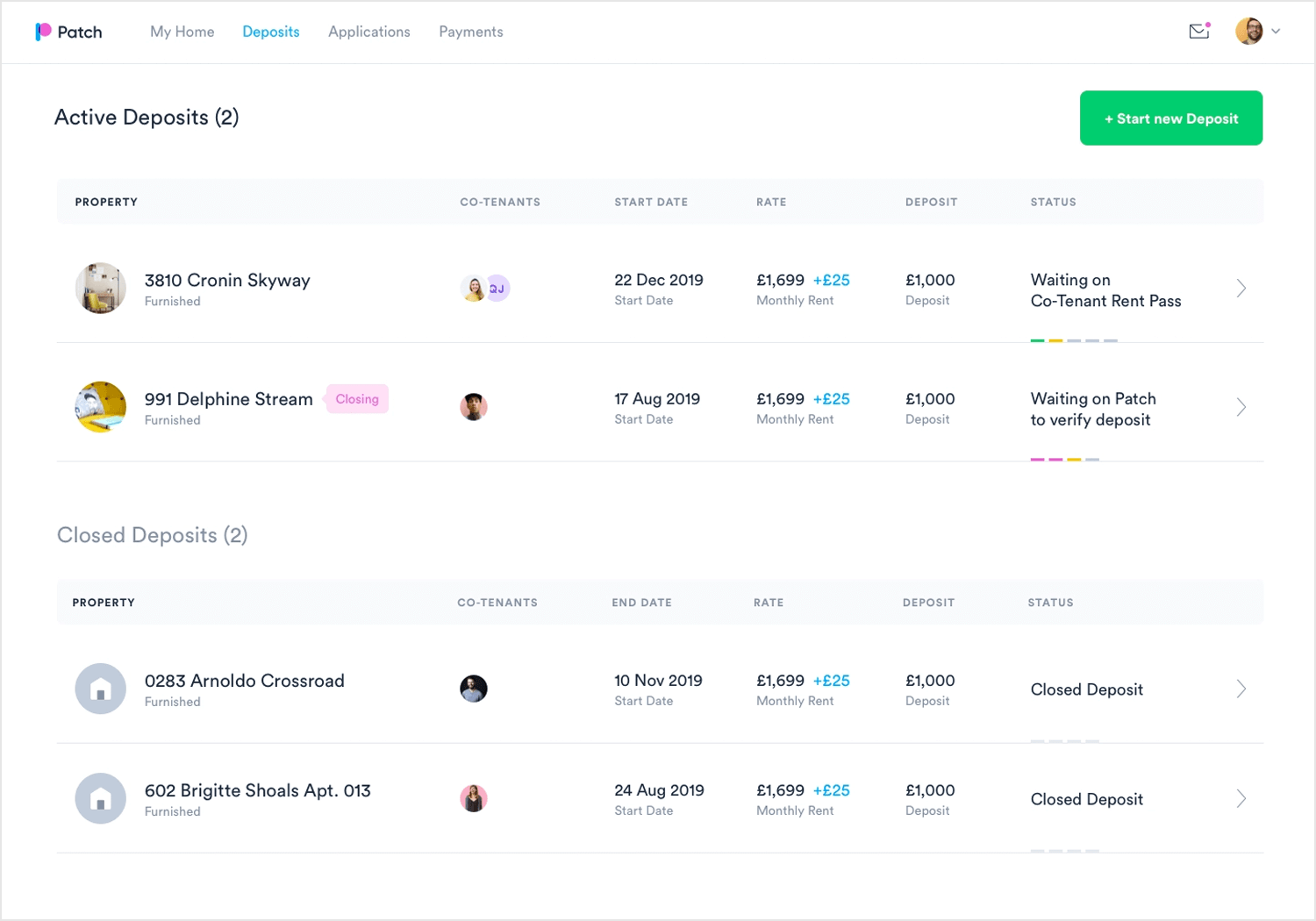This screenshot has width=1316, height=921.
Task: Click the Patch logo
Action: tap(68, 32)
